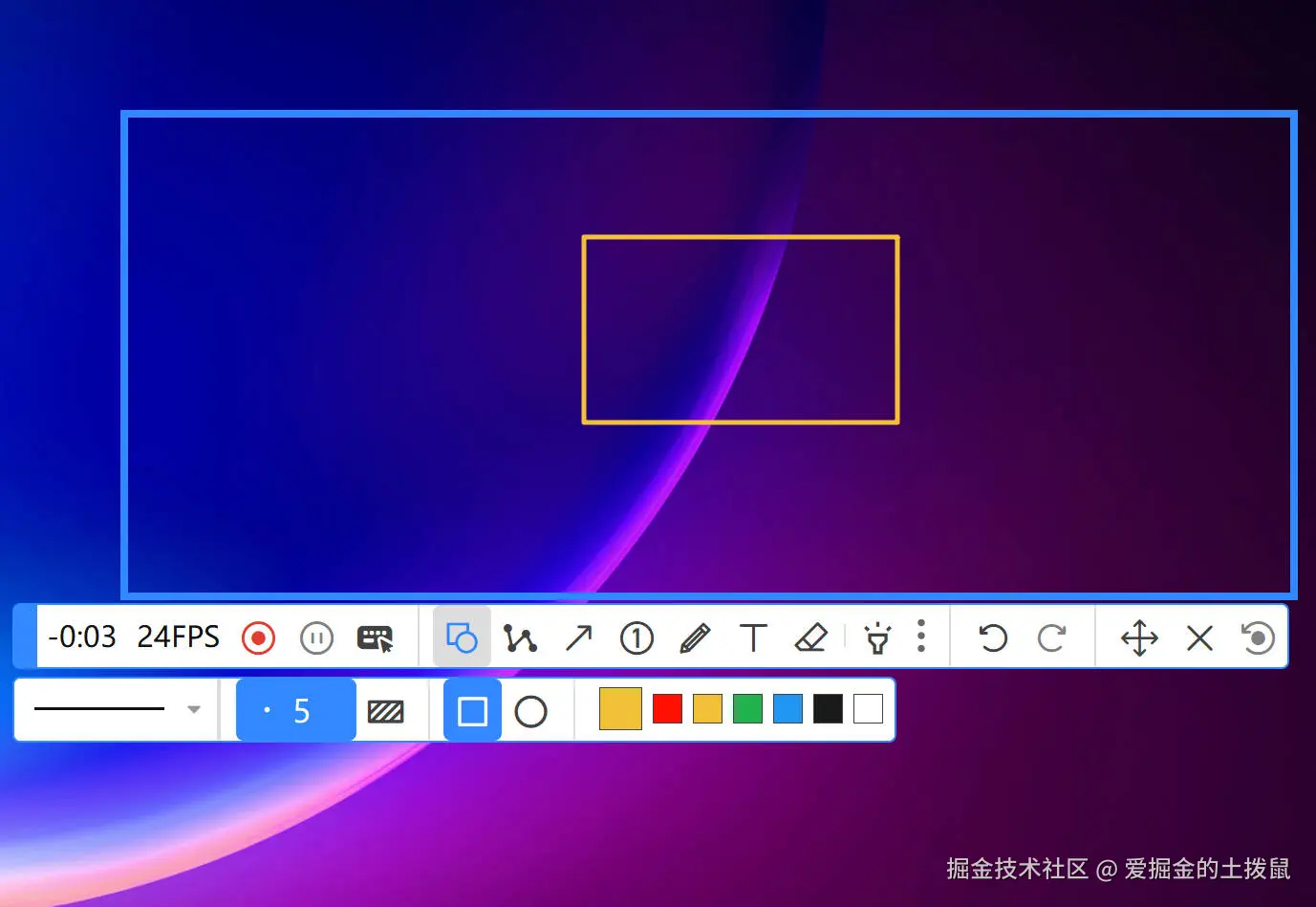This screenshot has height=907, width=1316.
Task: Toggle the rectangle shape mode
Action: 471,710
